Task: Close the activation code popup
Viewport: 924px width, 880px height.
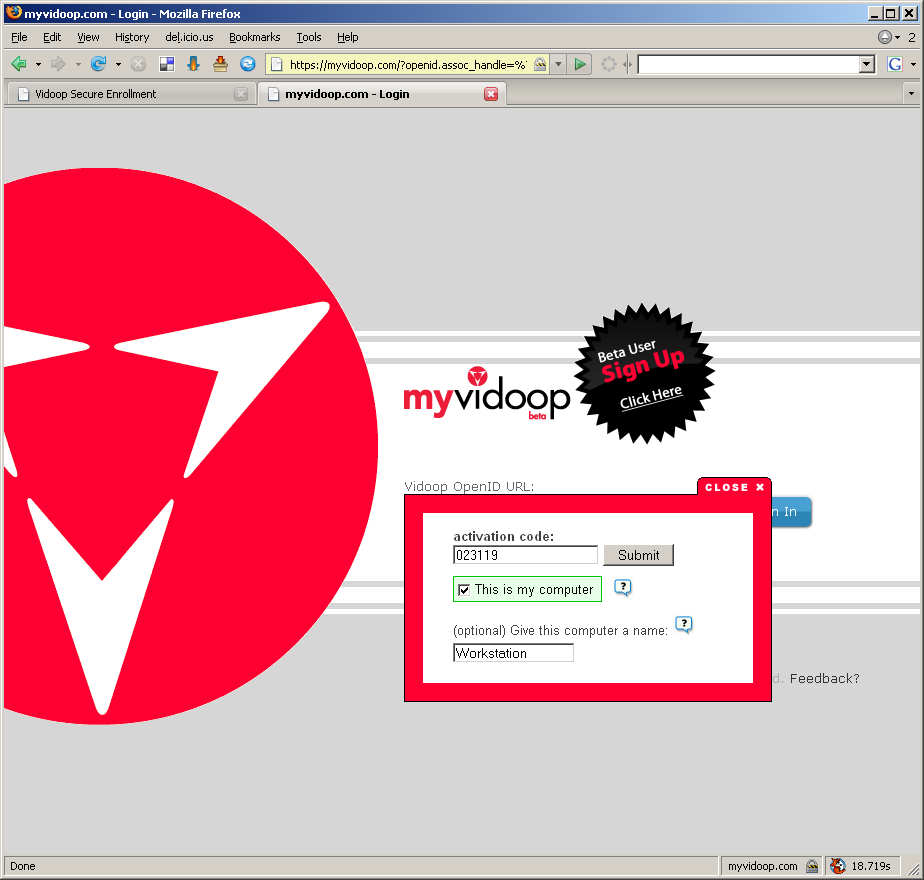Action: click(734, 487)
